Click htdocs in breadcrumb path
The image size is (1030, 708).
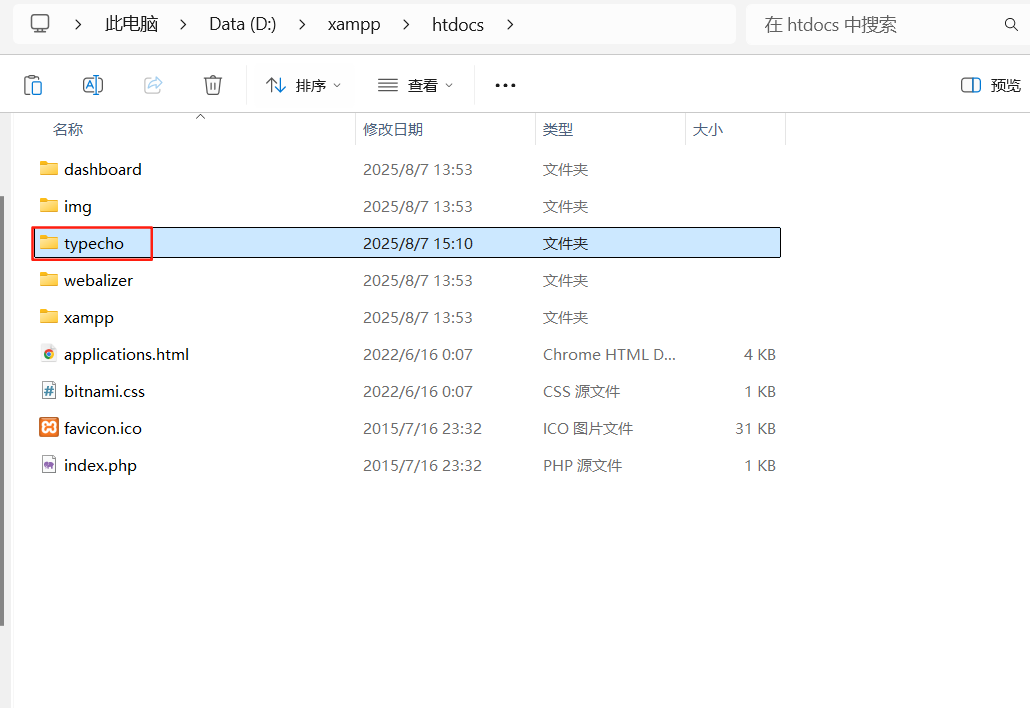click(x=458, y=24)
